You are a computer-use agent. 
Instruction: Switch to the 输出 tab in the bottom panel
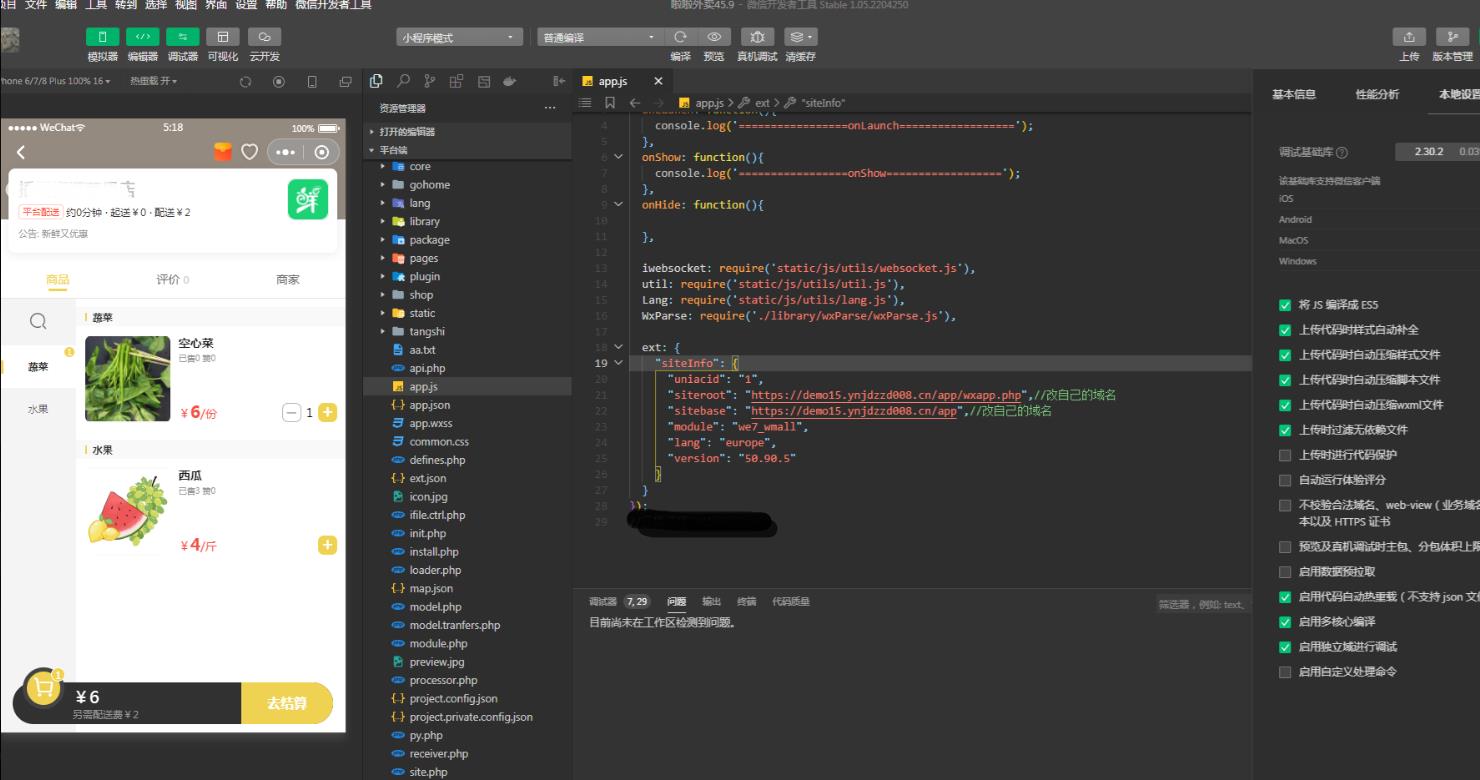[x=711, y=601]
